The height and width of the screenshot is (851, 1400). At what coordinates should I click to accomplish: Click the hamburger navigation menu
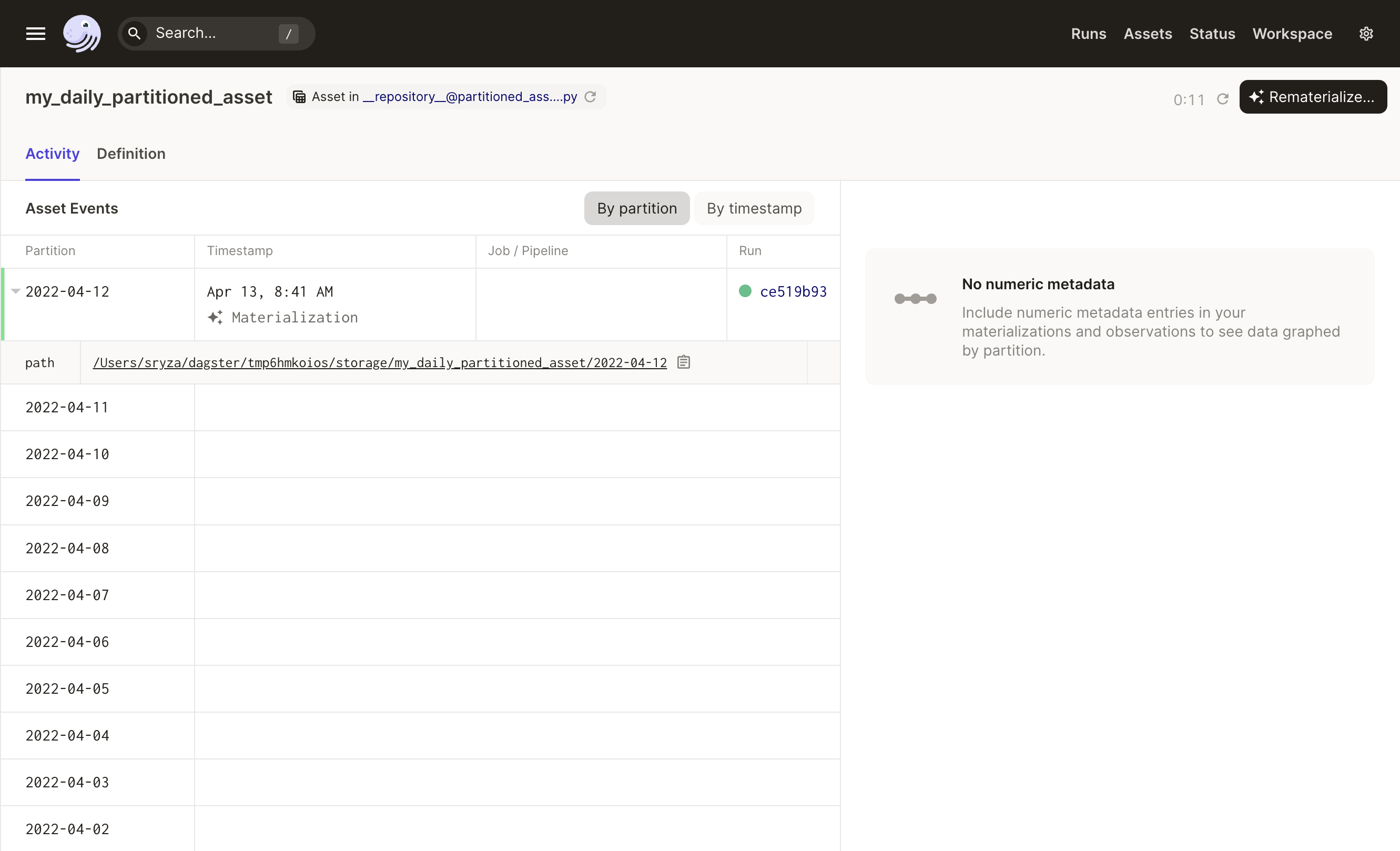[35, 33]
